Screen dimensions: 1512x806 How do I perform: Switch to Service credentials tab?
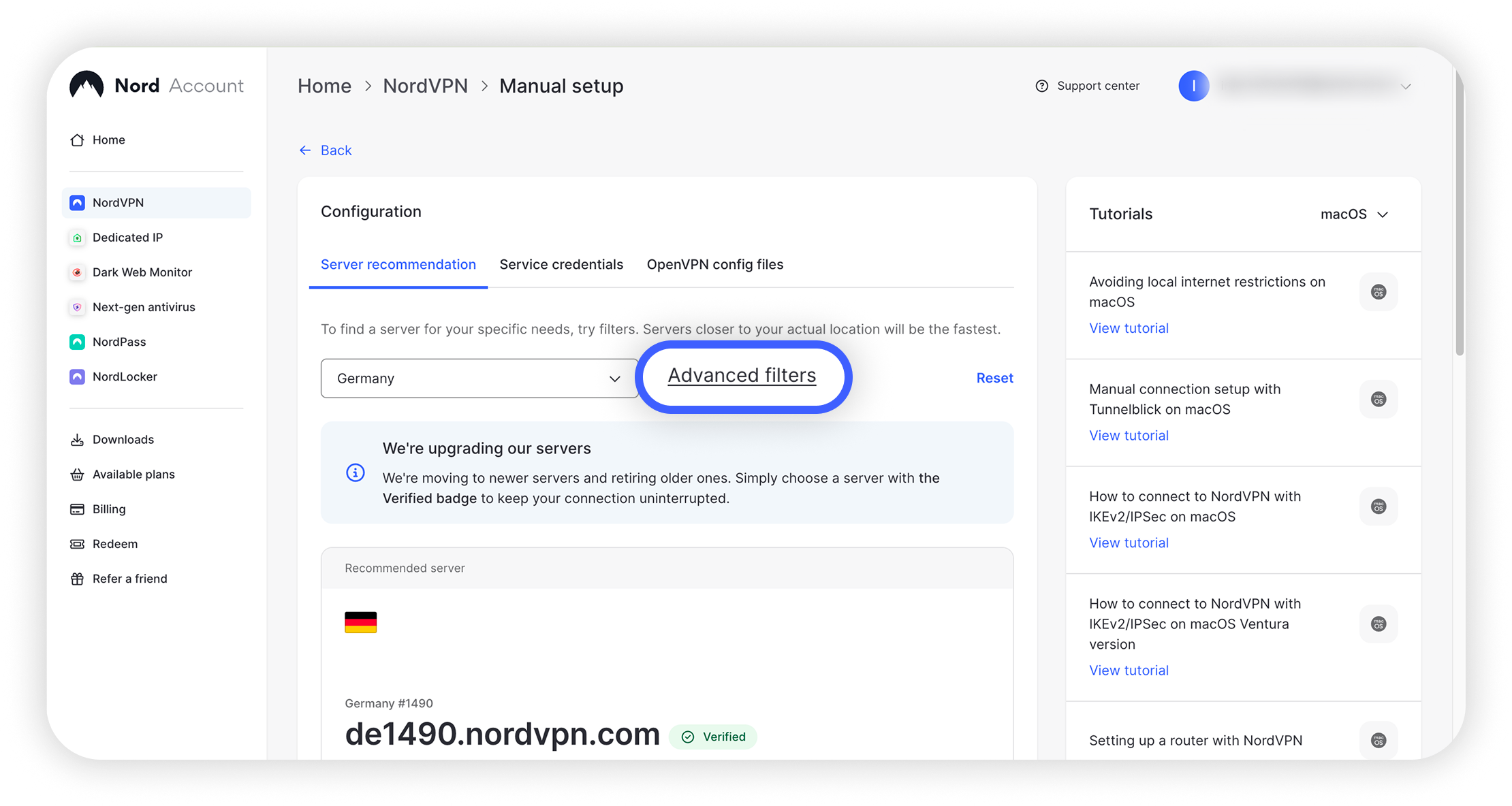click(x=561, y=265)
